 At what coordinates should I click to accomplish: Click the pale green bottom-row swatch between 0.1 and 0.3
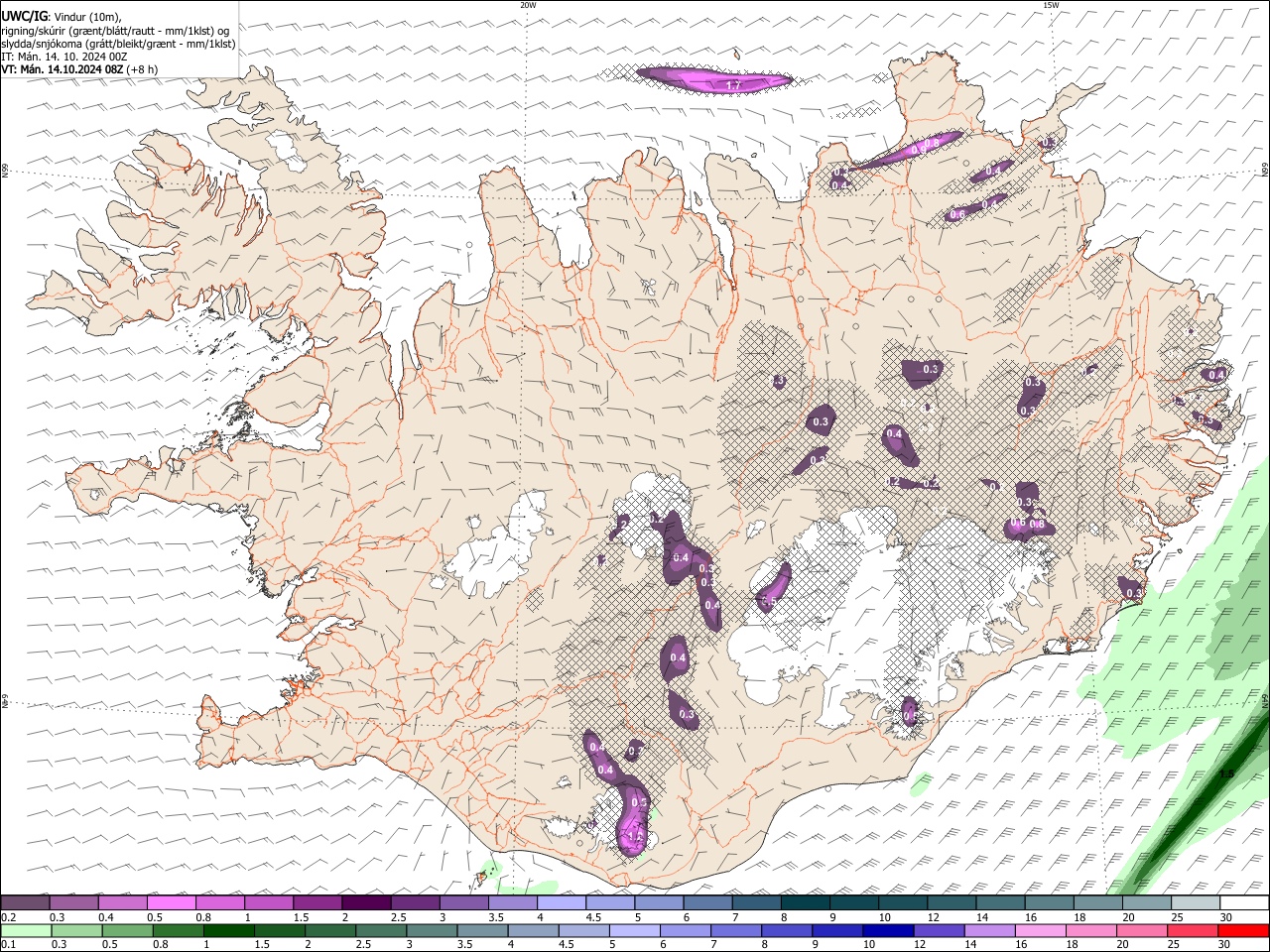point(27,930)
